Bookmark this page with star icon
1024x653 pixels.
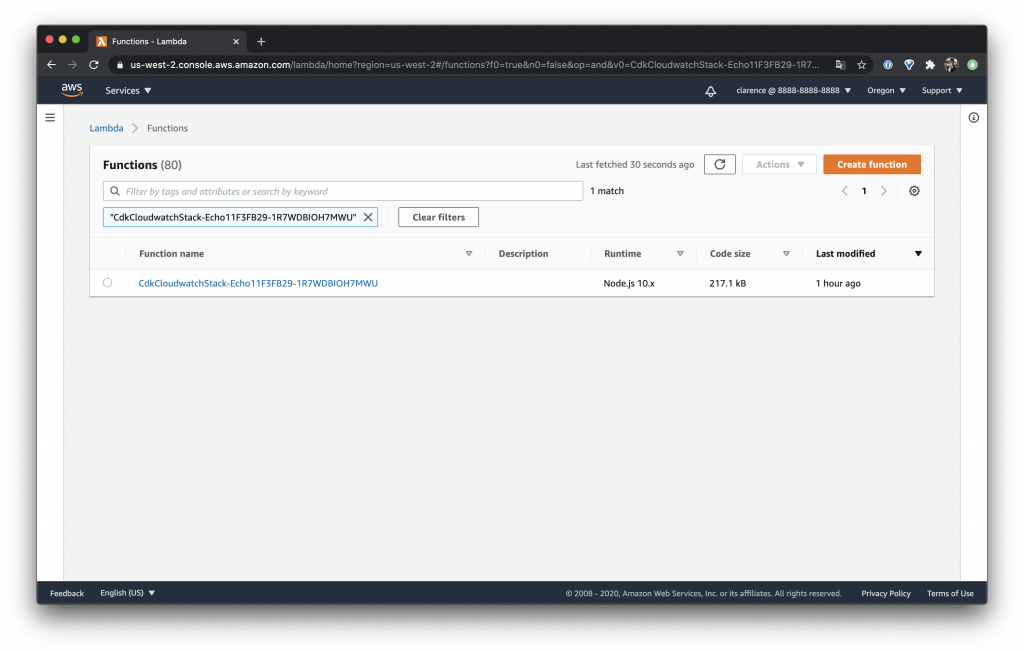point(861,65)
